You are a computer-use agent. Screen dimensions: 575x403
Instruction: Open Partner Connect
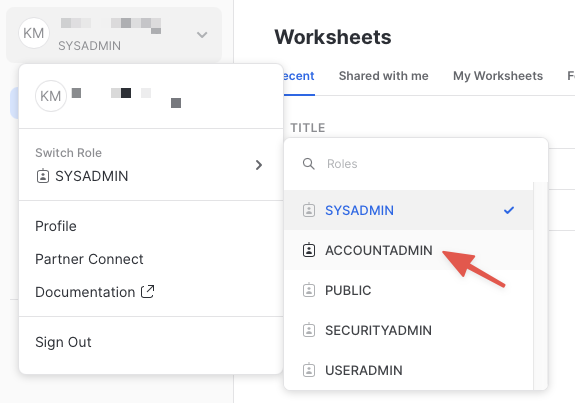coord(89,259)
